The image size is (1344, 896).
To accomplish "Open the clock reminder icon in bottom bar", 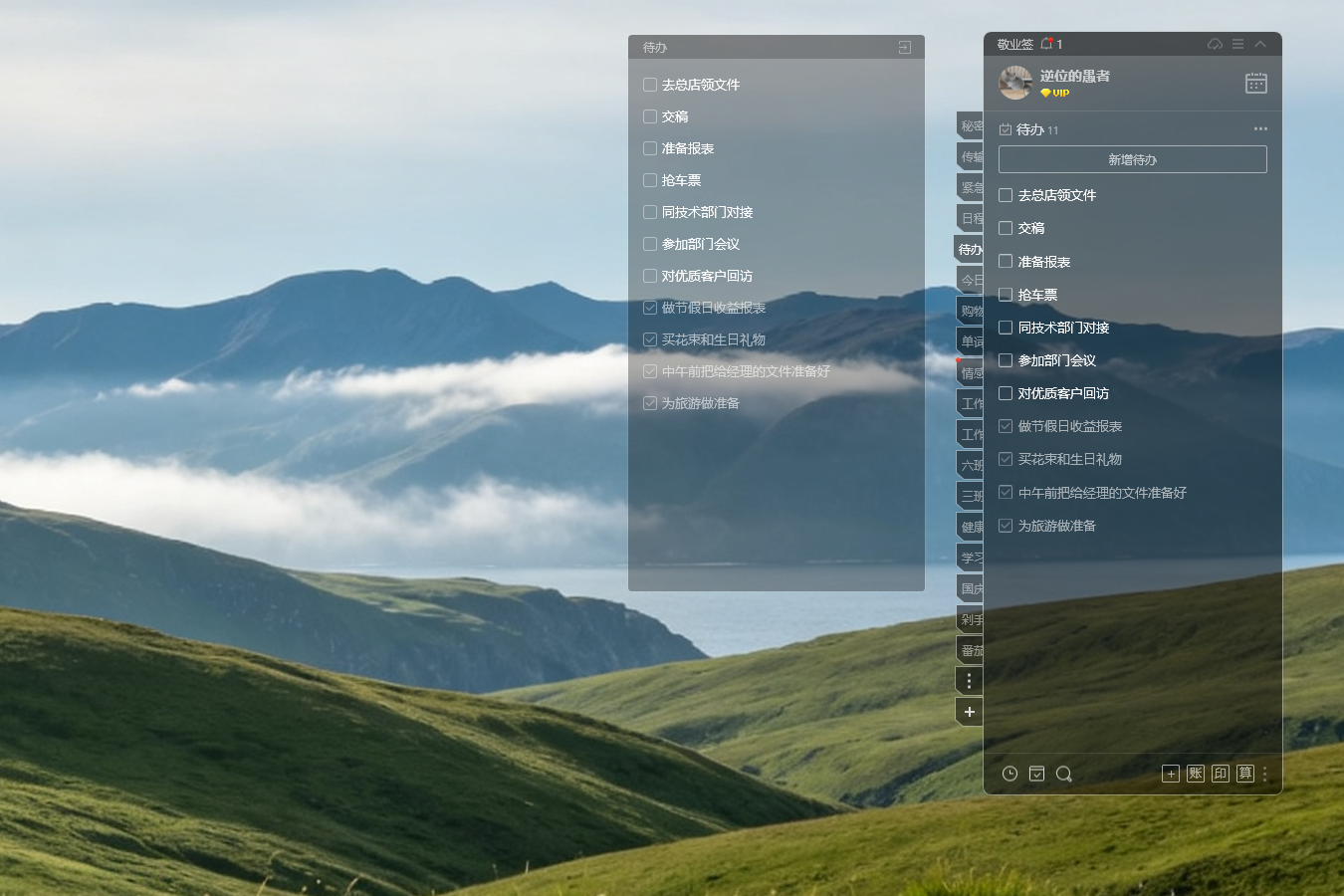I will 1009,774.
